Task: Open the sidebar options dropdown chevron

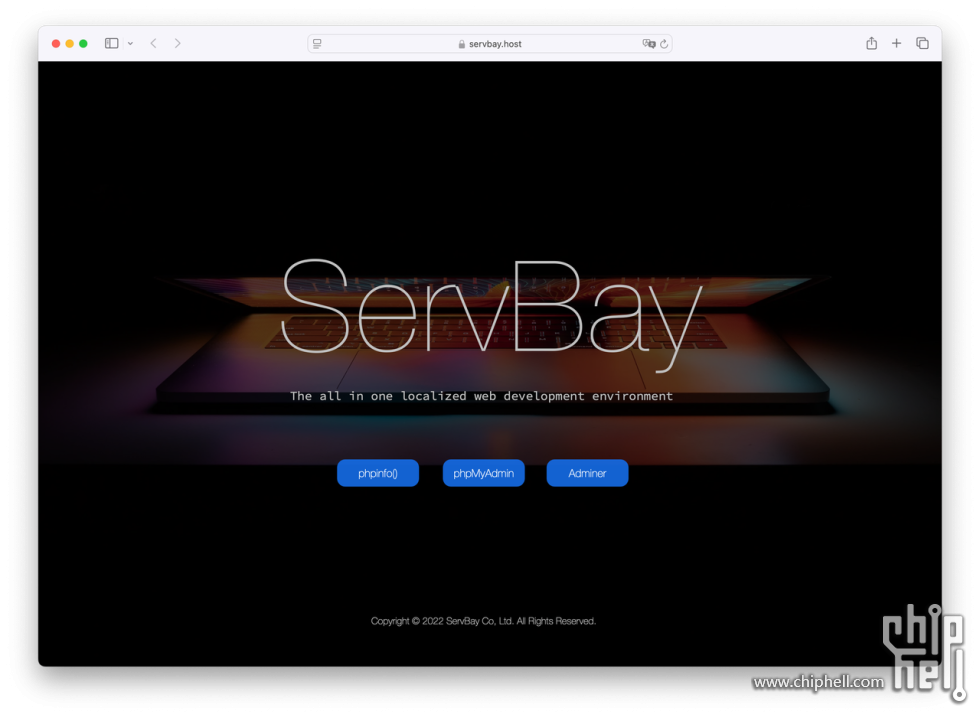Action: pos(130,44)
